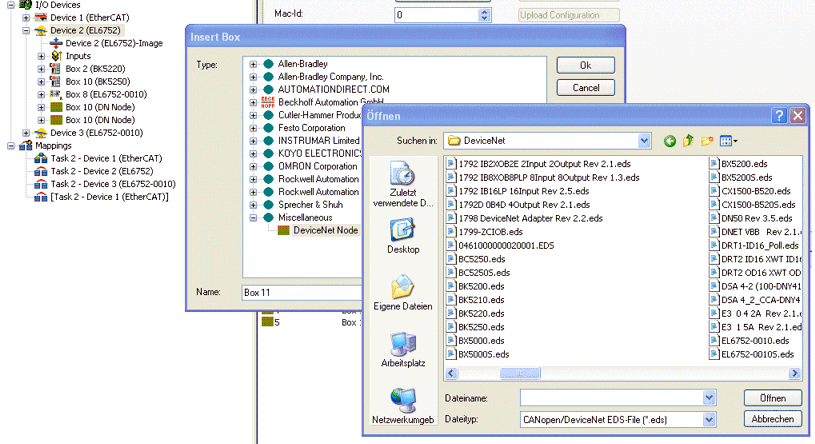Select OMRON Corporation type entry

(318, 166)
